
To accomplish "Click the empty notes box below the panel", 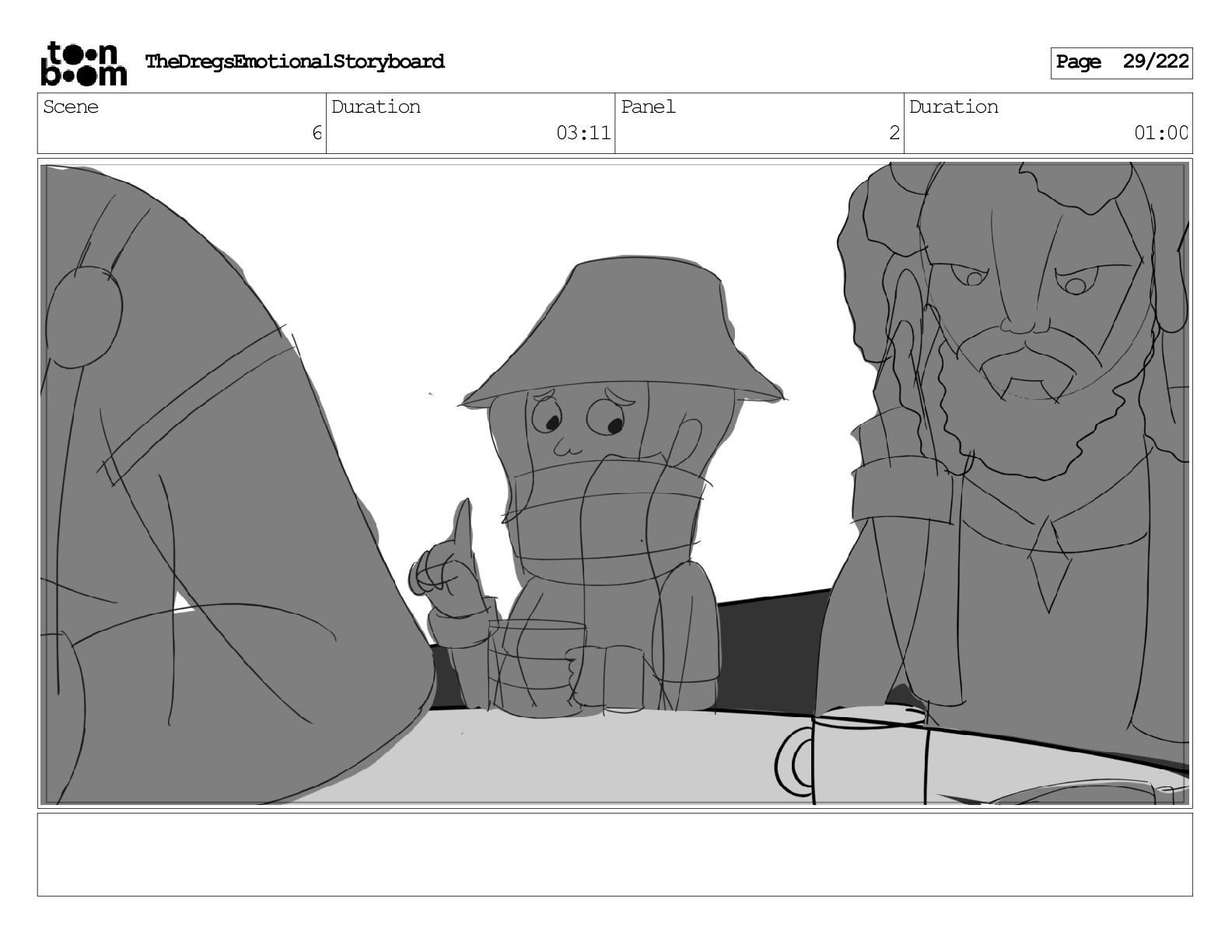I will (x=614, y=855).
